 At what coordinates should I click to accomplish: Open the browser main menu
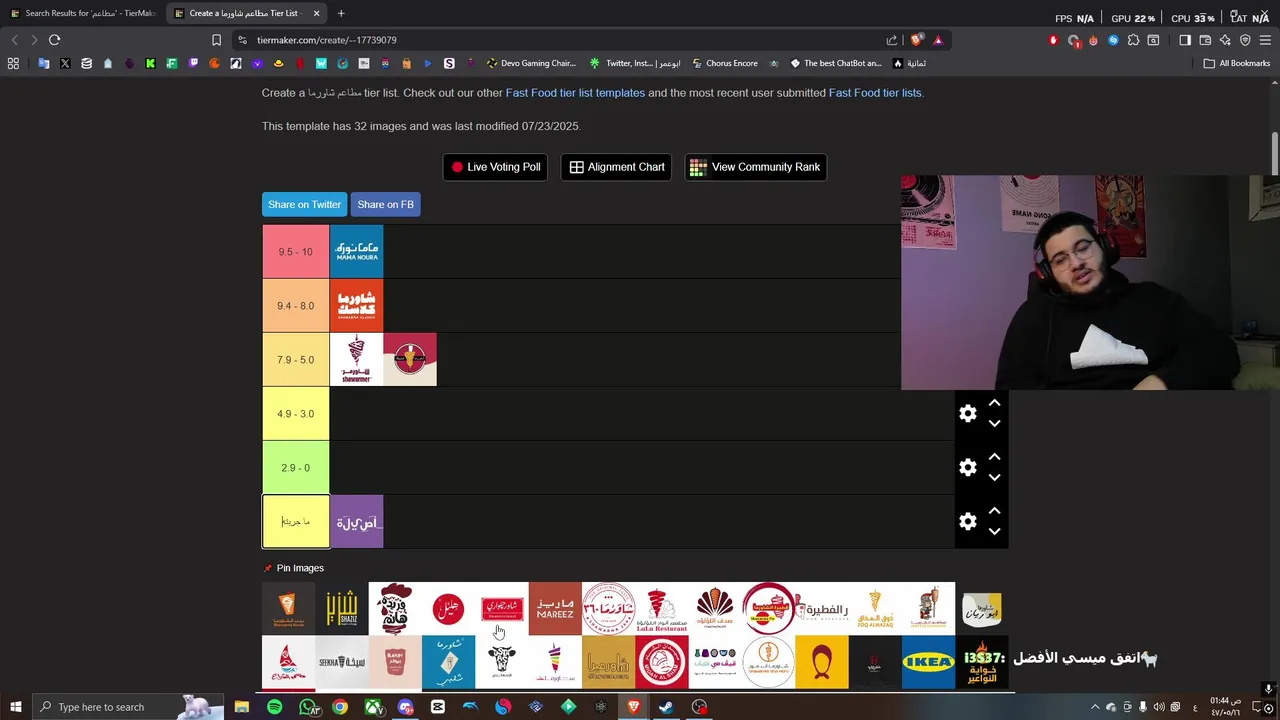tap(1265, 40)
